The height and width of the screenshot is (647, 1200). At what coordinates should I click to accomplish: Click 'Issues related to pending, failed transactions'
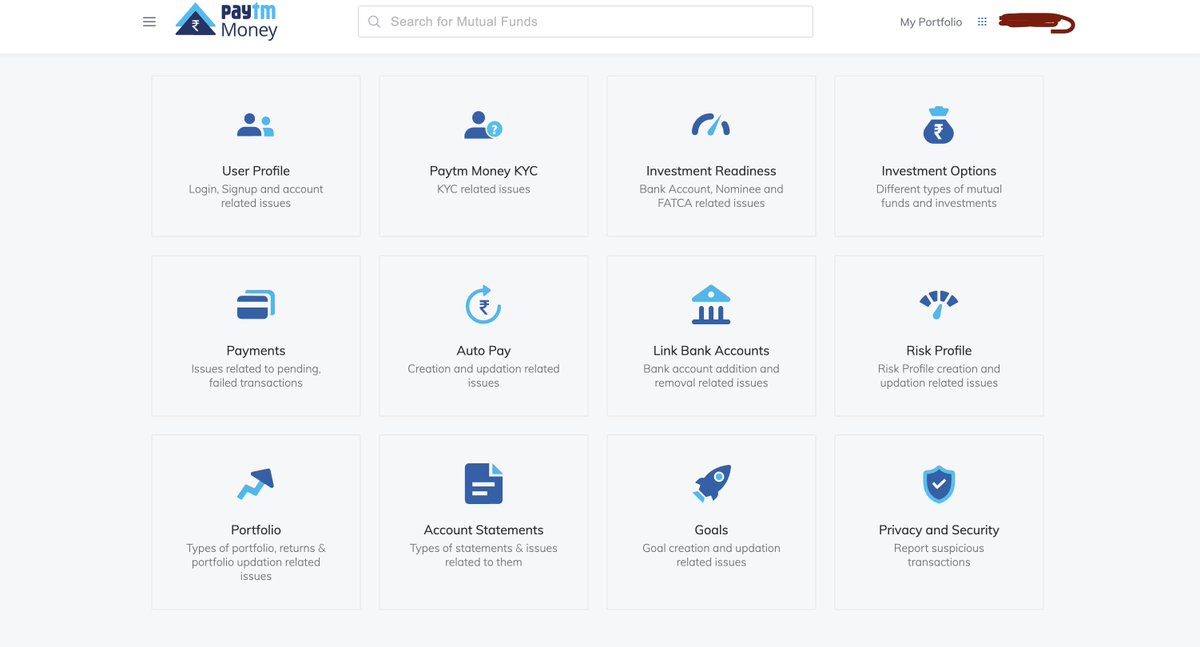point(256,376)
